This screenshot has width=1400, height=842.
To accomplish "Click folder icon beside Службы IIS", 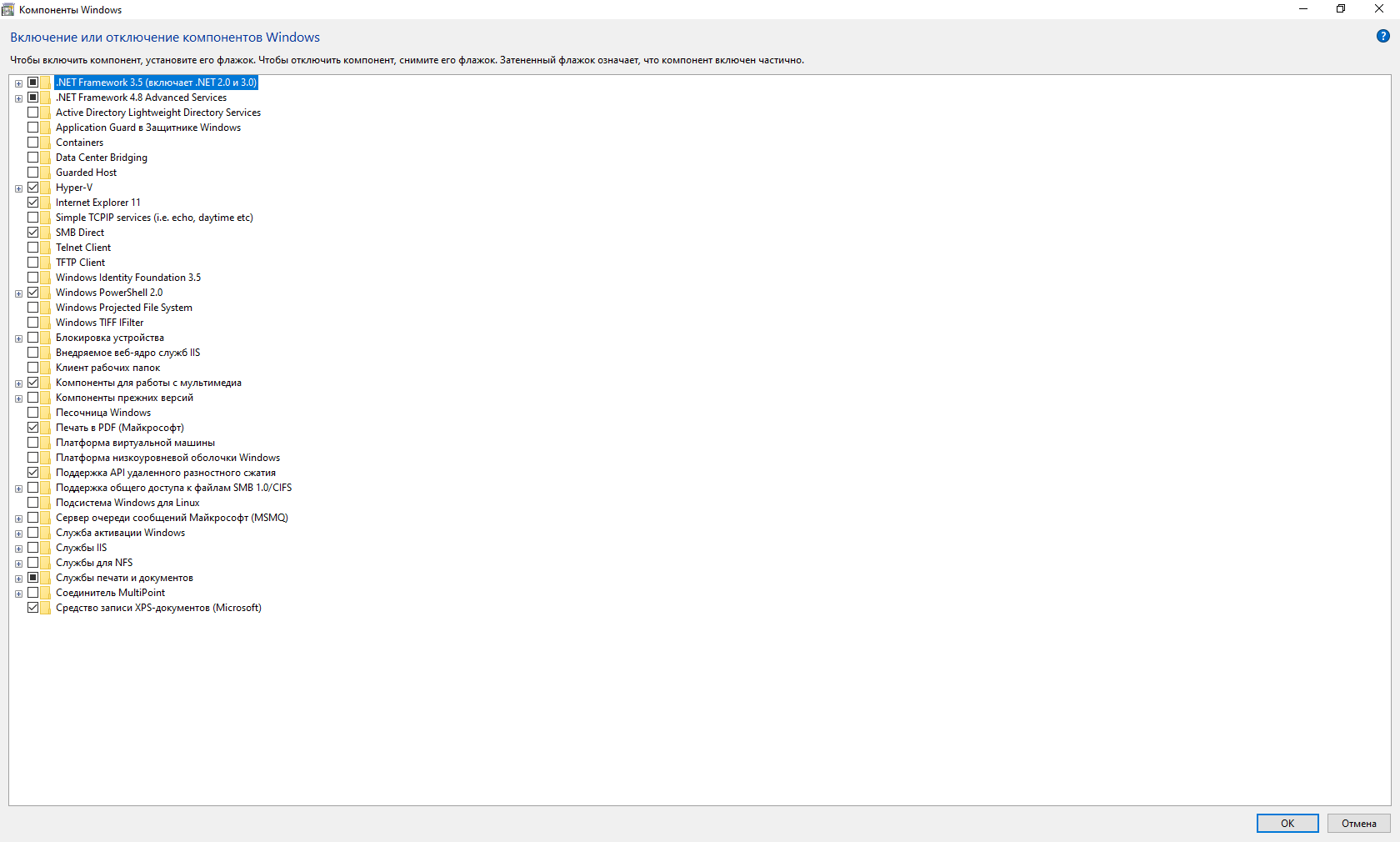I will pos(46,548).
